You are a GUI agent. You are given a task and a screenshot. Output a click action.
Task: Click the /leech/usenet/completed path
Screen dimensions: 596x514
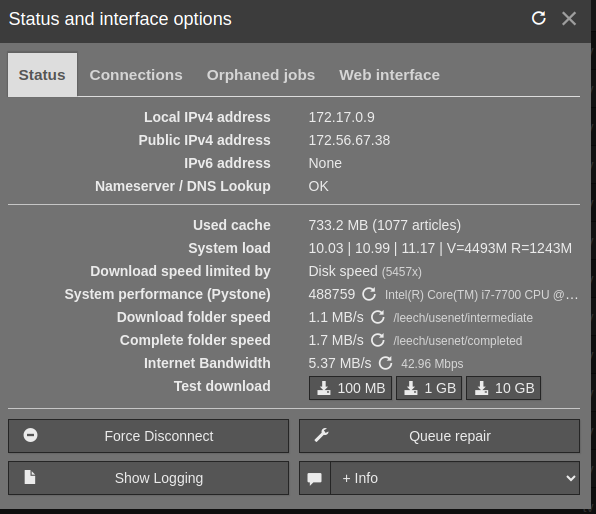tap(458, 341)
